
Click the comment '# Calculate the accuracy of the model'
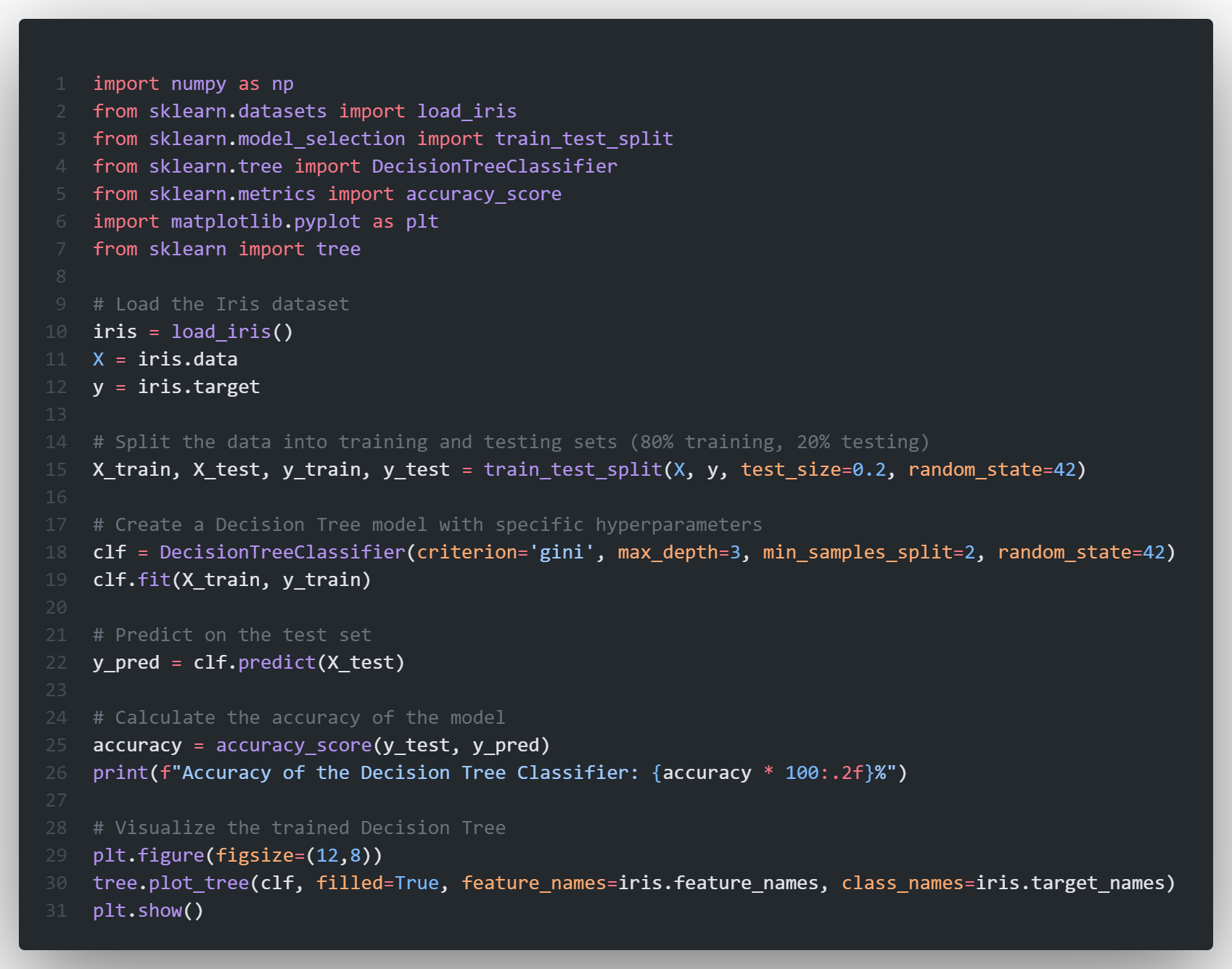pos(299,718)
